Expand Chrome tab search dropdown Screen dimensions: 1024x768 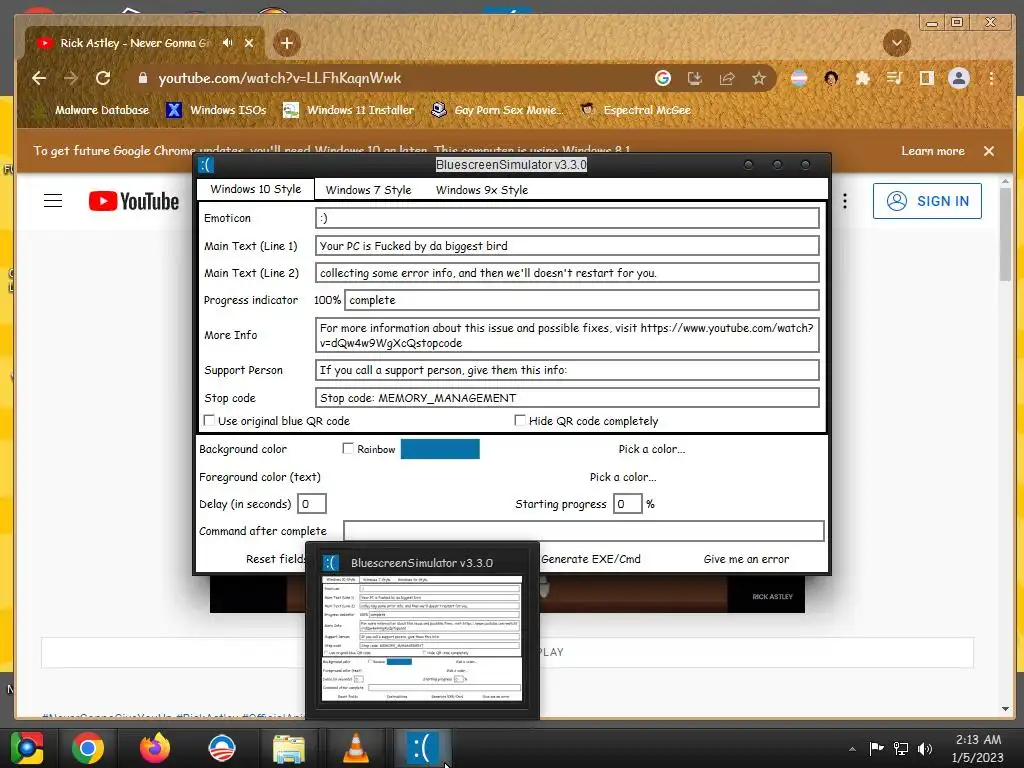pyautogui.click(x=897, y=43)
